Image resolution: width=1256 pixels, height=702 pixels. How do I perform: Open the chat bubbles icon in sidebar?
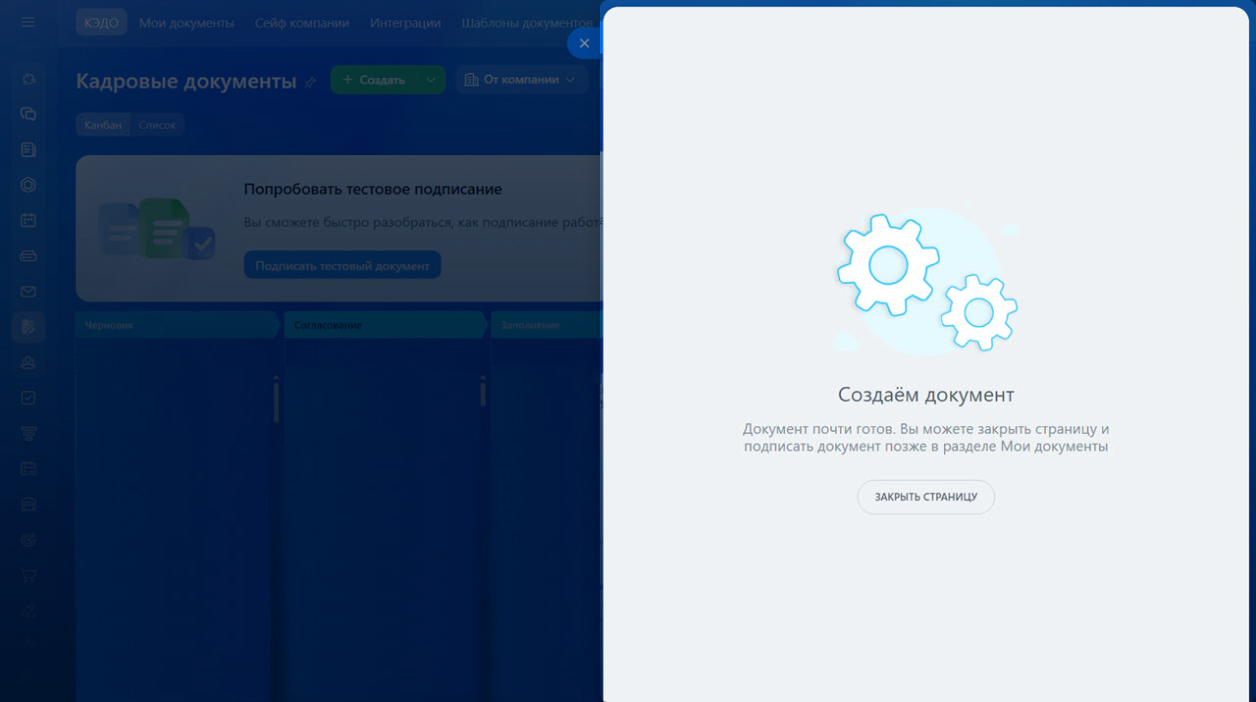(28, 114)
